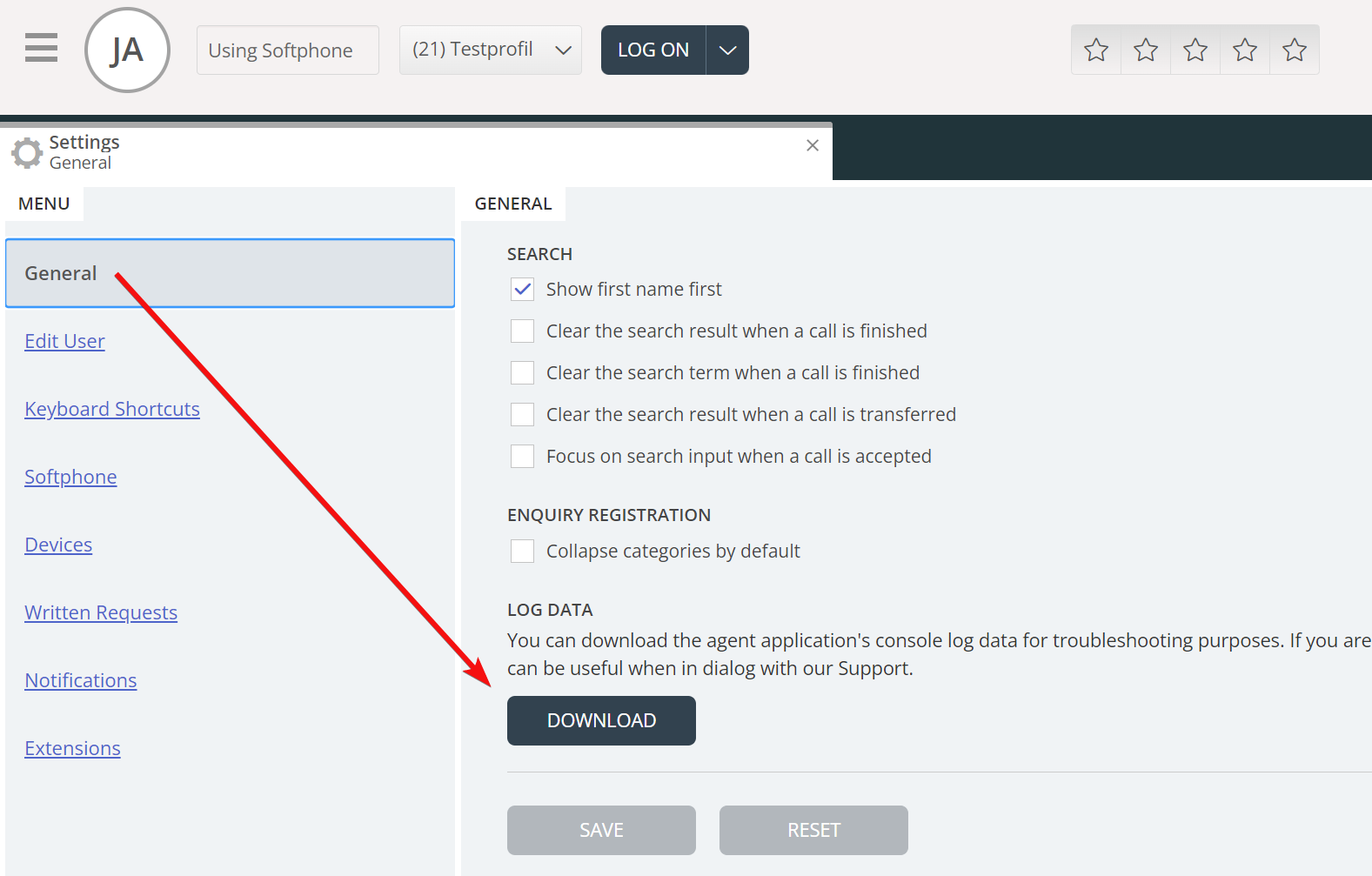The height and width of the screenshot is (876, 1372).
Task: Open Keyboard Shortcuts settings
Action: click(x=112, y=409)
